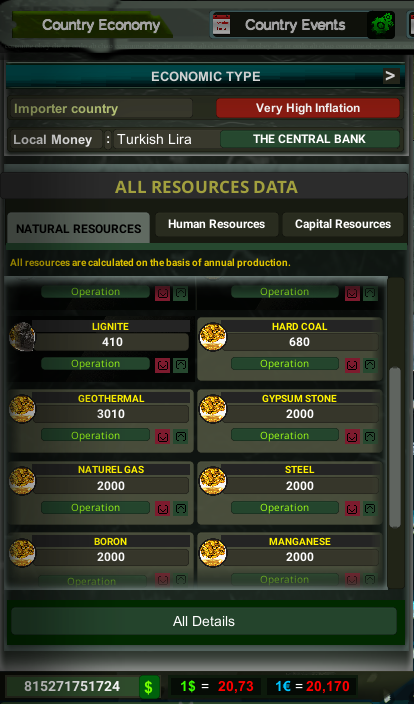
Task: Click Gypsum Stone's green up-arrow icon
Action: pos(370,436)
